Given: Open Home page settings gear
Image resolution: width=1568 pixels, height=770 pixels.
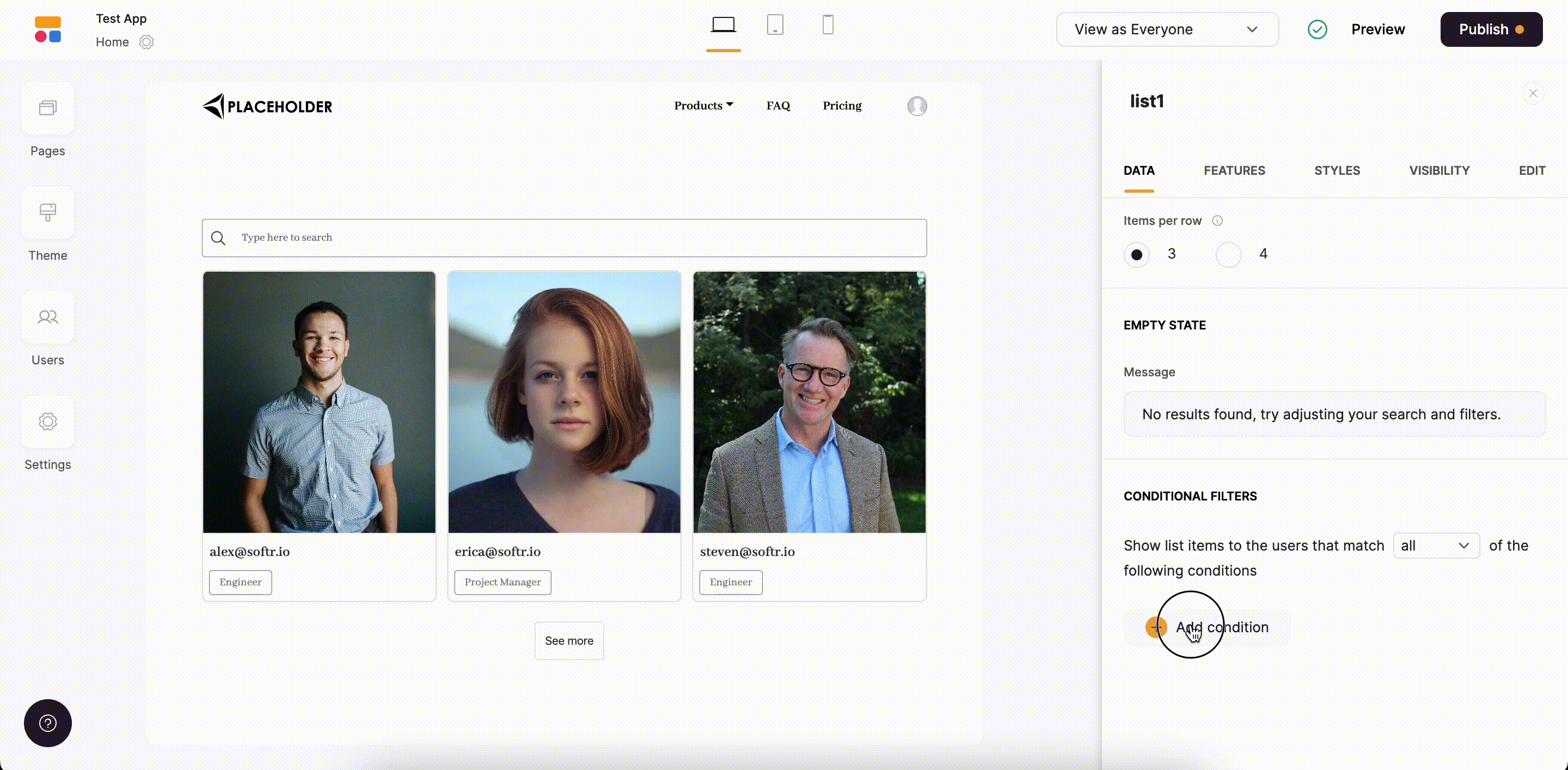Looking at the screenshot, I should (146, 42).
